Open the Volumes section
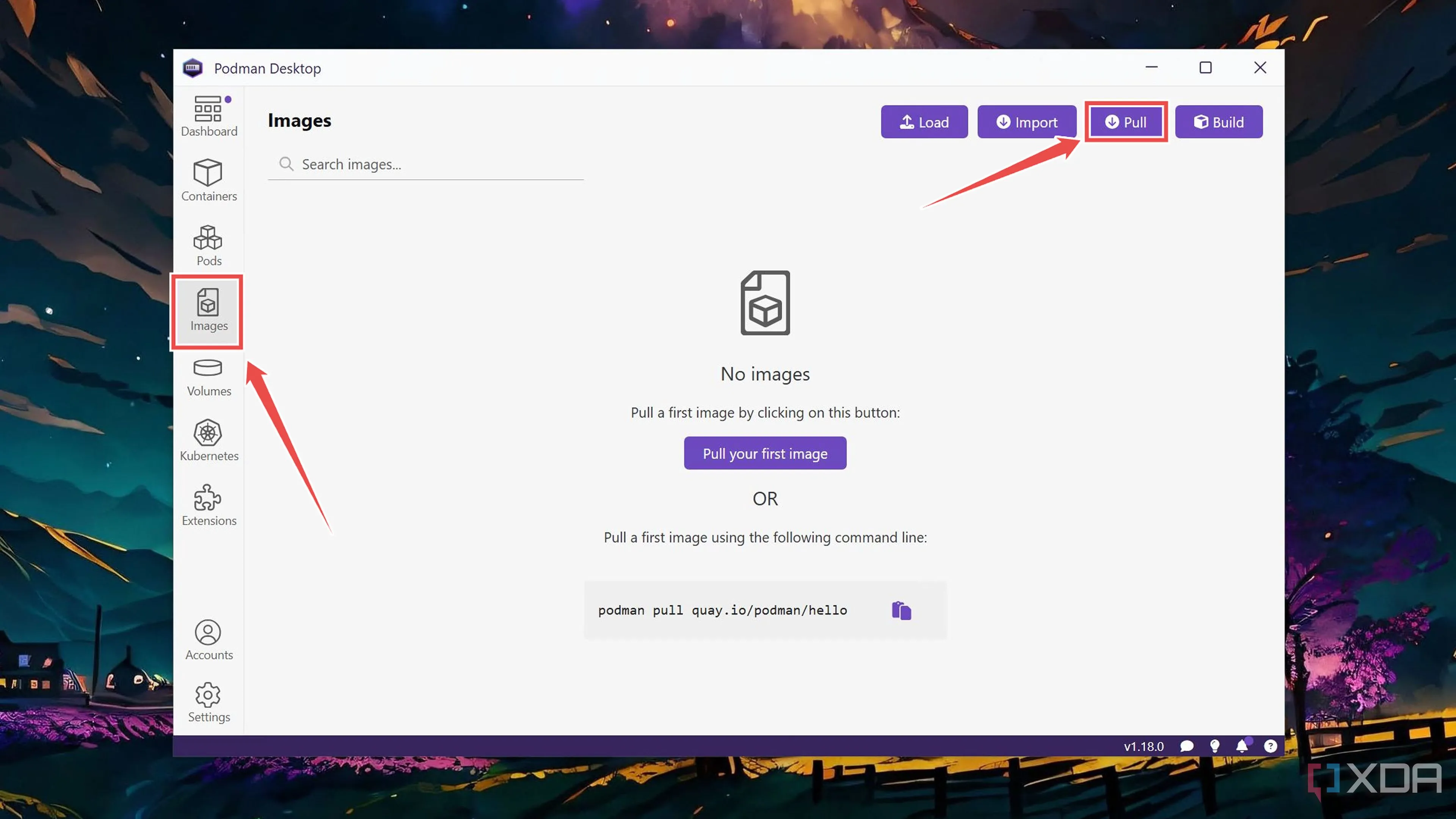Viewport: 1456px width, 819px height. tap(209, 378)
